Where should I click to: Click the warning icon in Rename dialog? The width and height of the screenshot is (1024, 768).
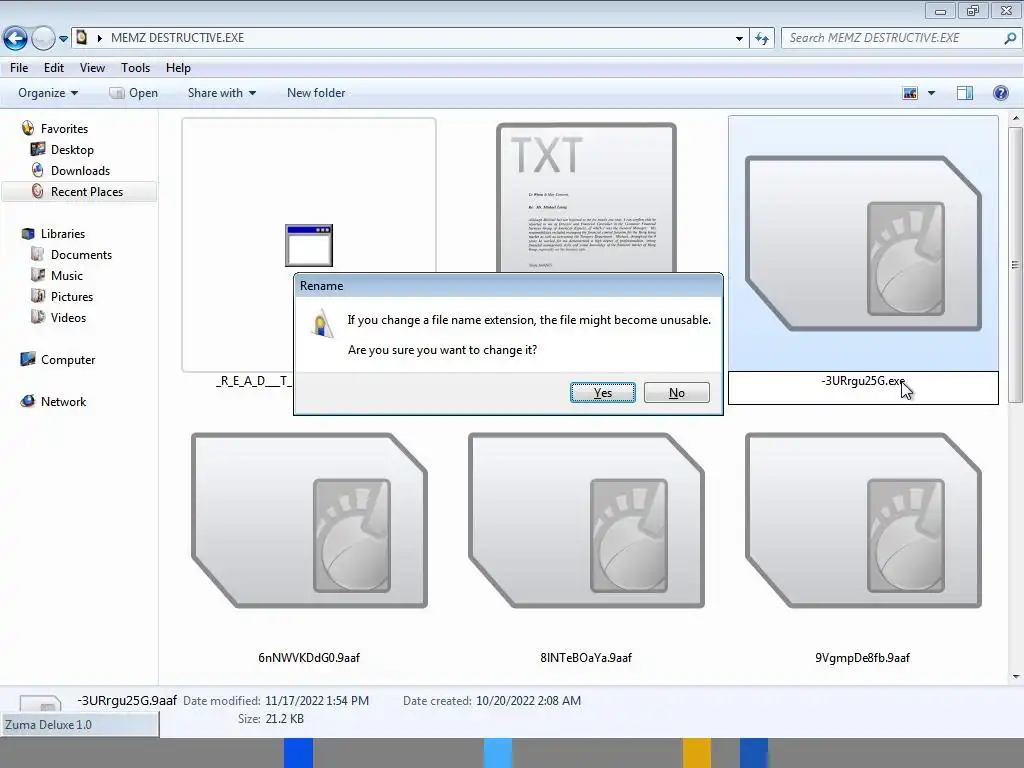[321, 324]
